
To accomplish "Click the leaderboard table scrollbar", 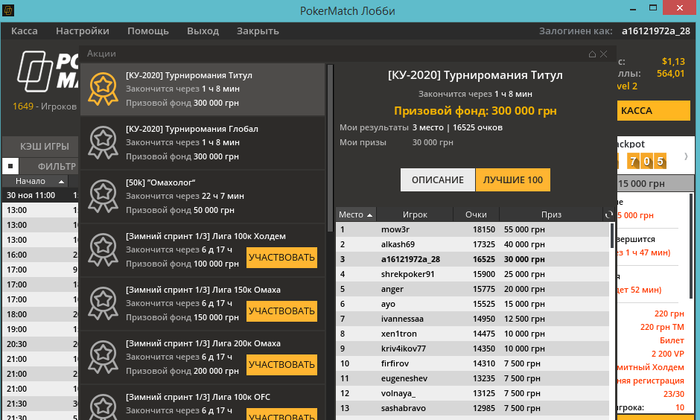I will [611, 236].
